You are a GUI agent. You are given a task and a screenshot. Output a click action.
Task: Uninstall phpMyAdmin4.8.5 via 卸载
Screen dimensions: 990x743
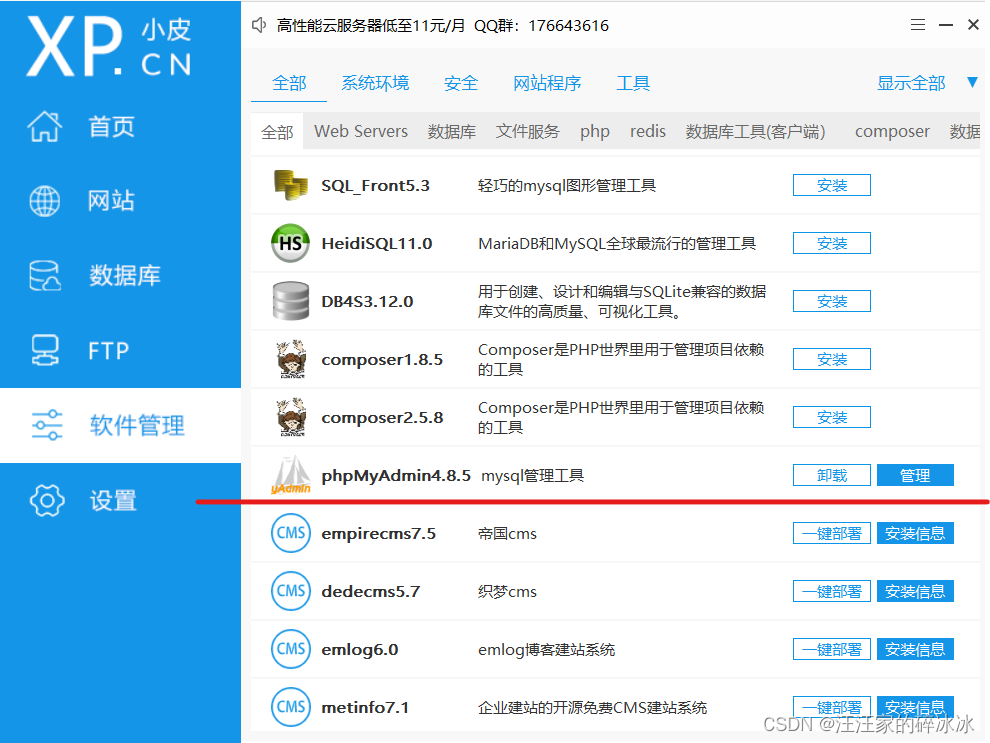tap(832, 475)
